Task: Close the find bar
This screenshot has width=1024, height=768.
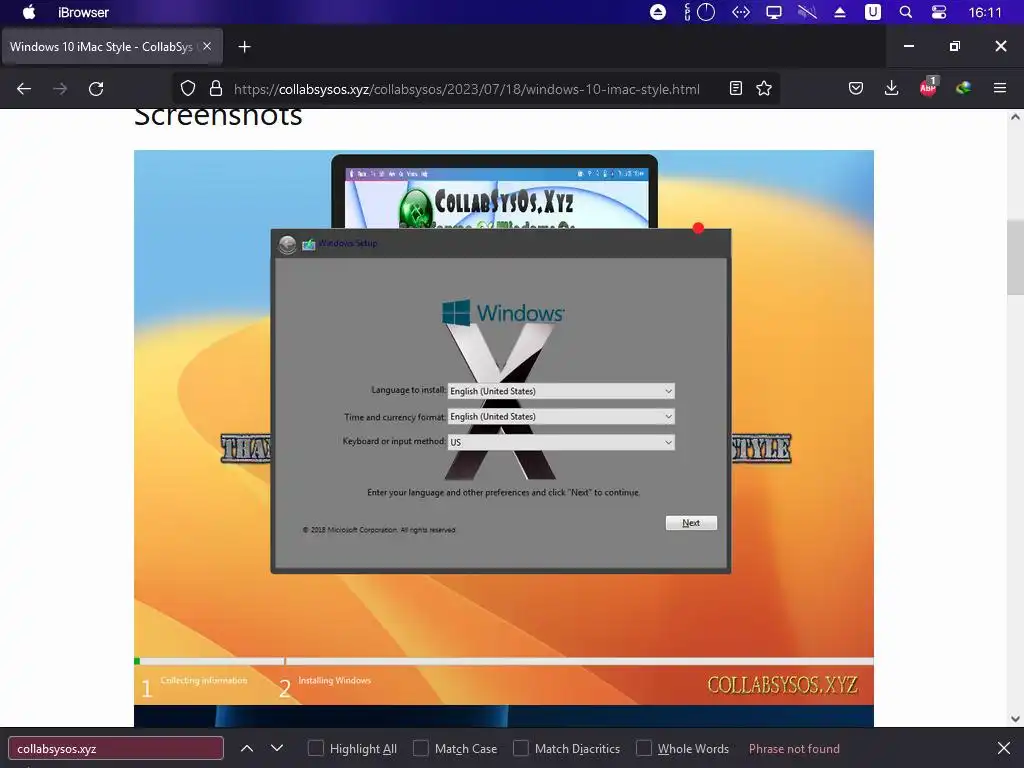Action: coord(1004,748)
